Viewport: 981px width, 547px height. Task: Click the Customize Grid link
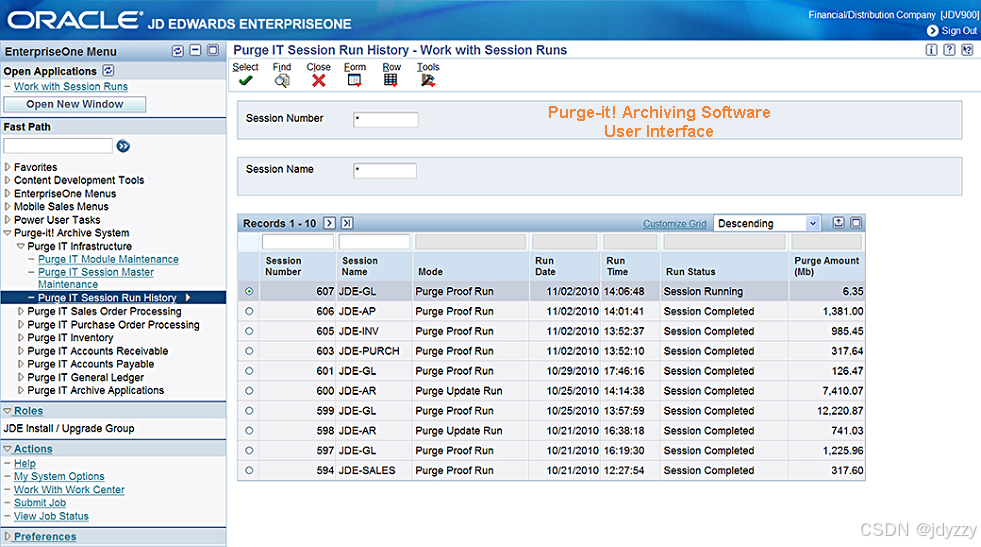coord(674,223)
